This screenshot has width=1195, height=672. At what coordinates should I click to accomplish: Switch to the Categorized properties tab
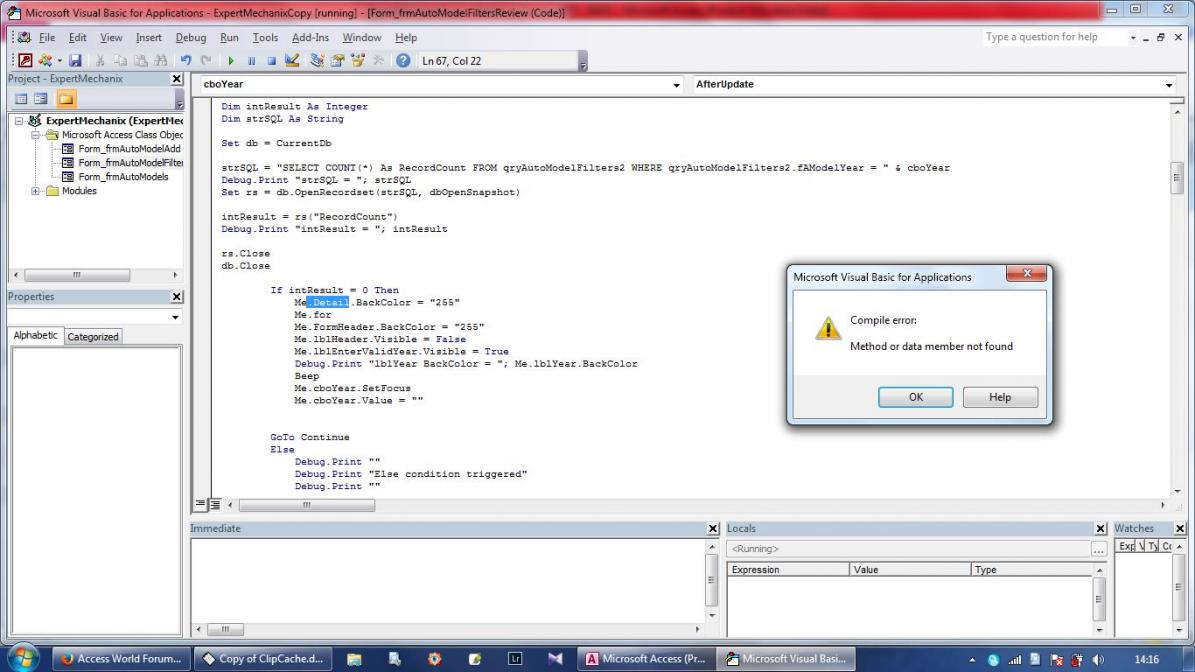pos(93,337)
